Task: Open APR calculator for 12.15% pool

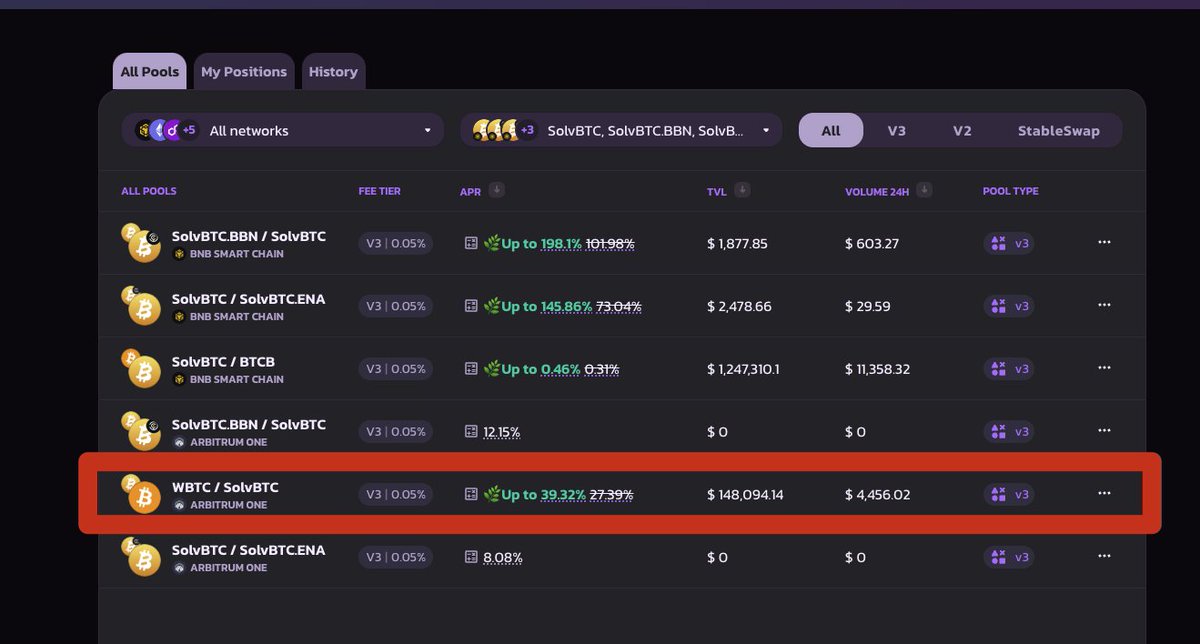Action: click(x=472, y=432)
